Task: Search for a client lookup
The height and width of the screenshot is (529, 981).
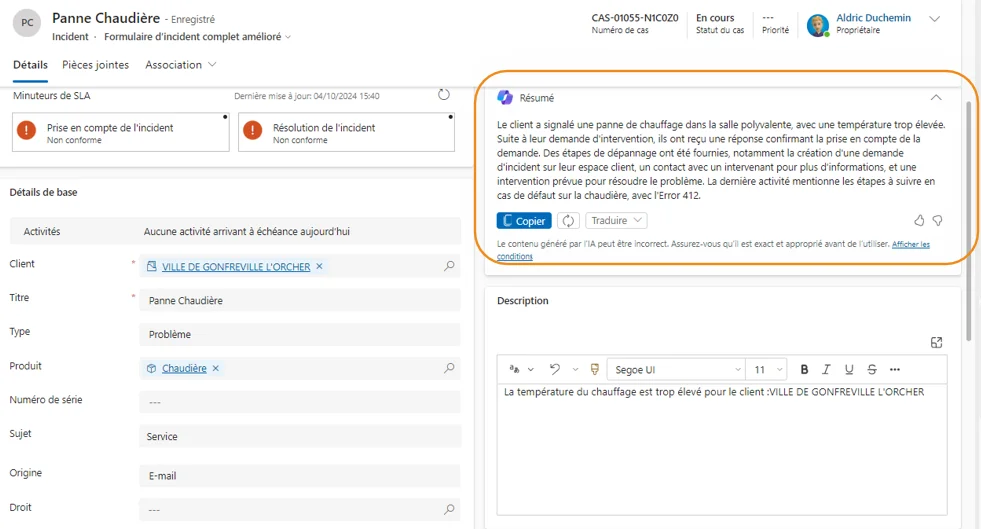Action: point(449,266)
